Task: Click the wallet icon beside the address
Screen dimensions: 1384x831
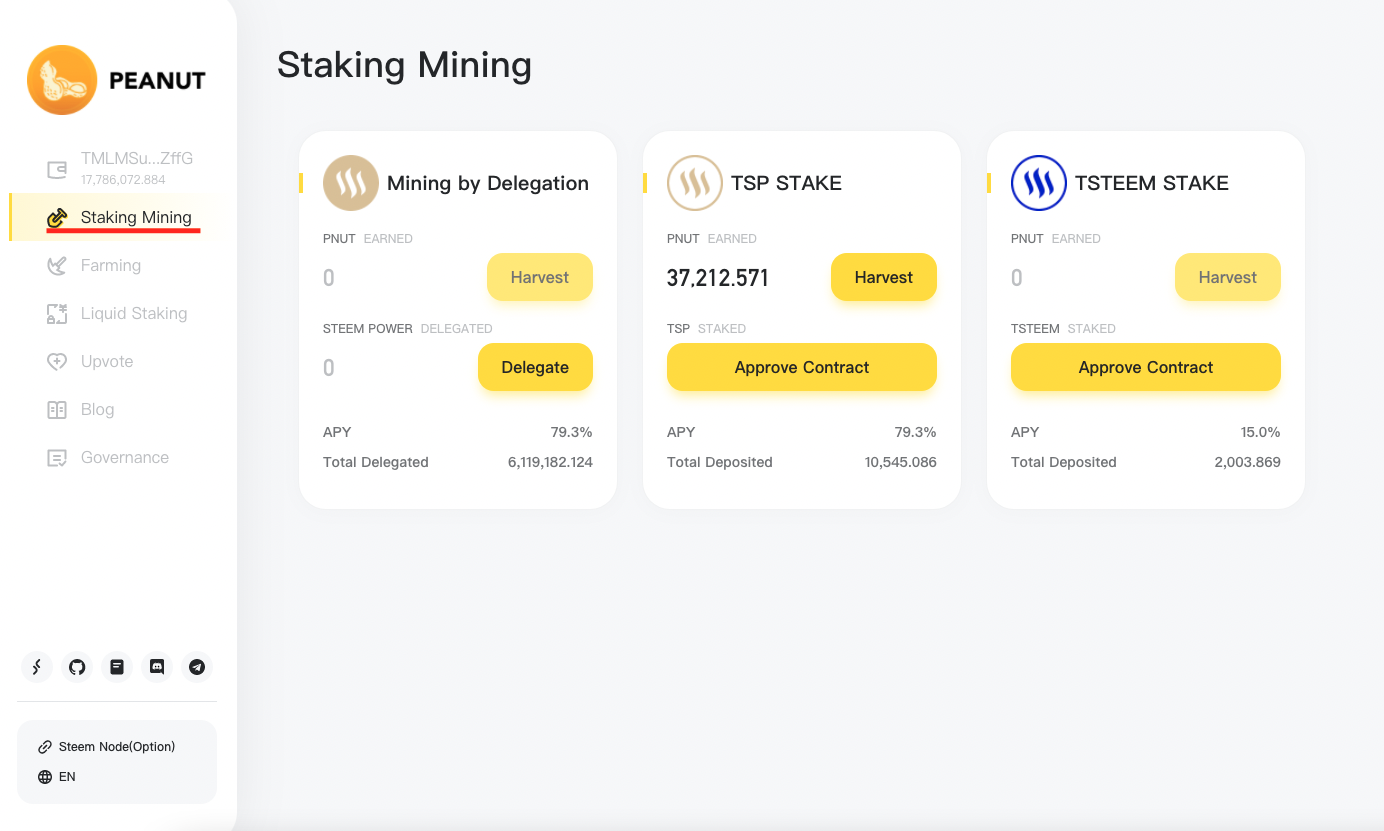Action: tap(57, 169)
